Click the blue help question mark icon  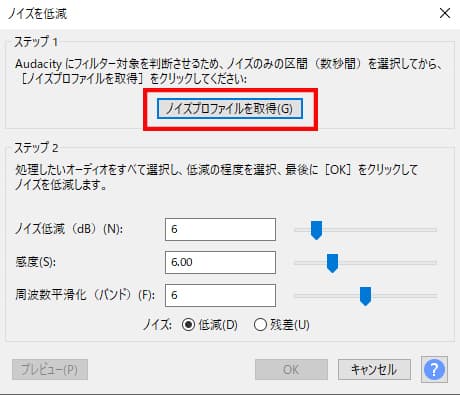pos(434,369)
